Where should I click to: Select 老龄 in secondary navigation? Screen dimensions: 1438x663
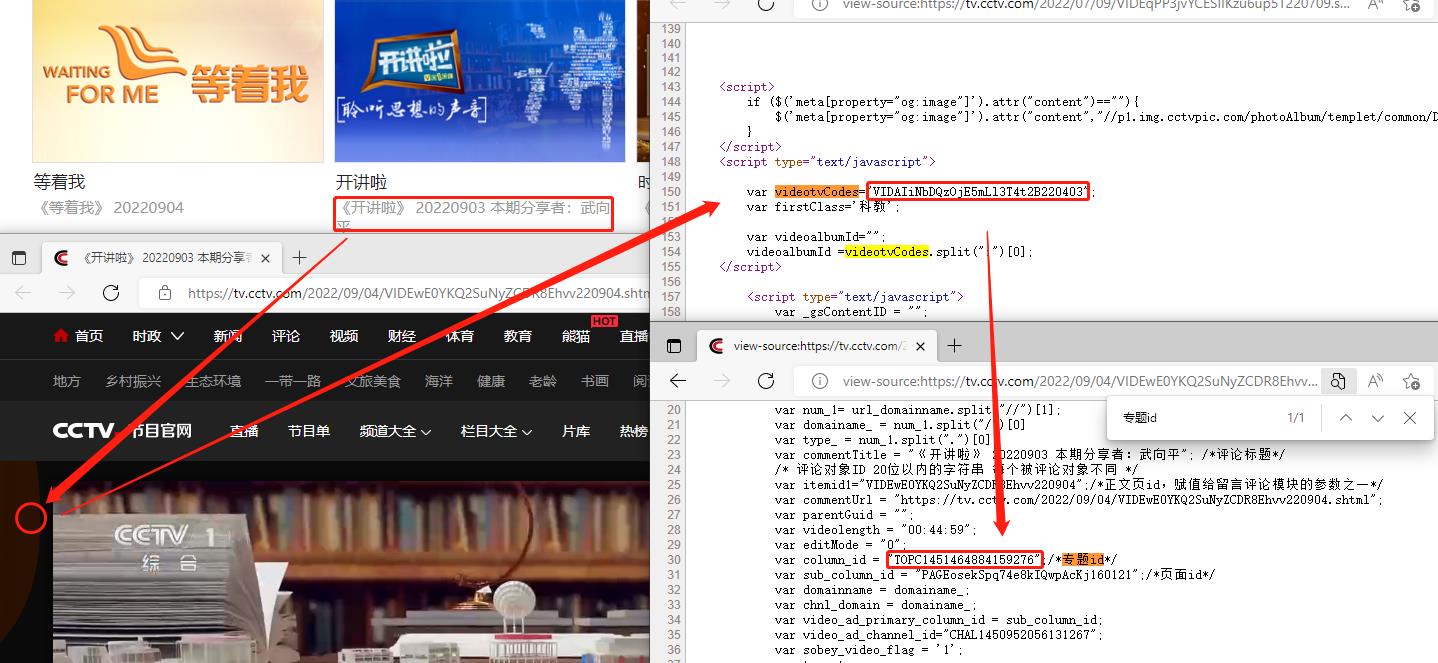[543, 381]
